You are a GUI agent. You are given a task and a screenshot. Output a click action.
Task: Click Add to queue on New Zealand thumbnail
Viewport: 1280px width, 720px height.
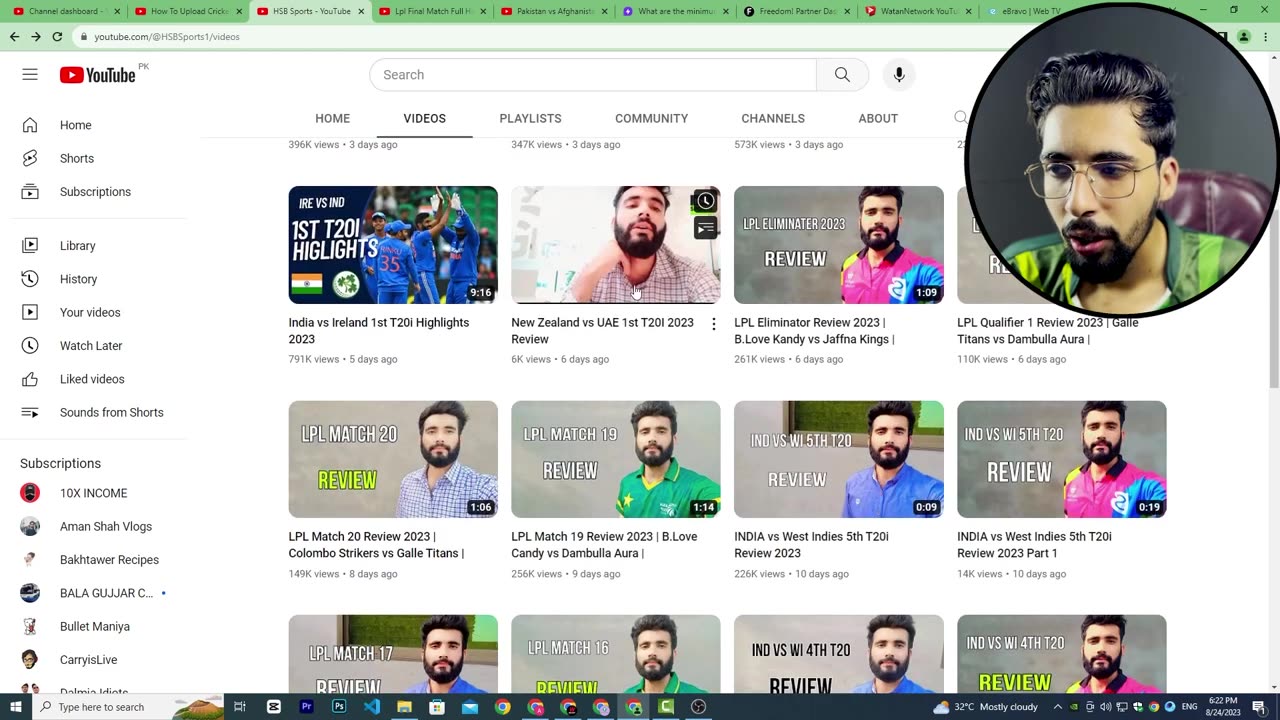click(x=705, y=229)
